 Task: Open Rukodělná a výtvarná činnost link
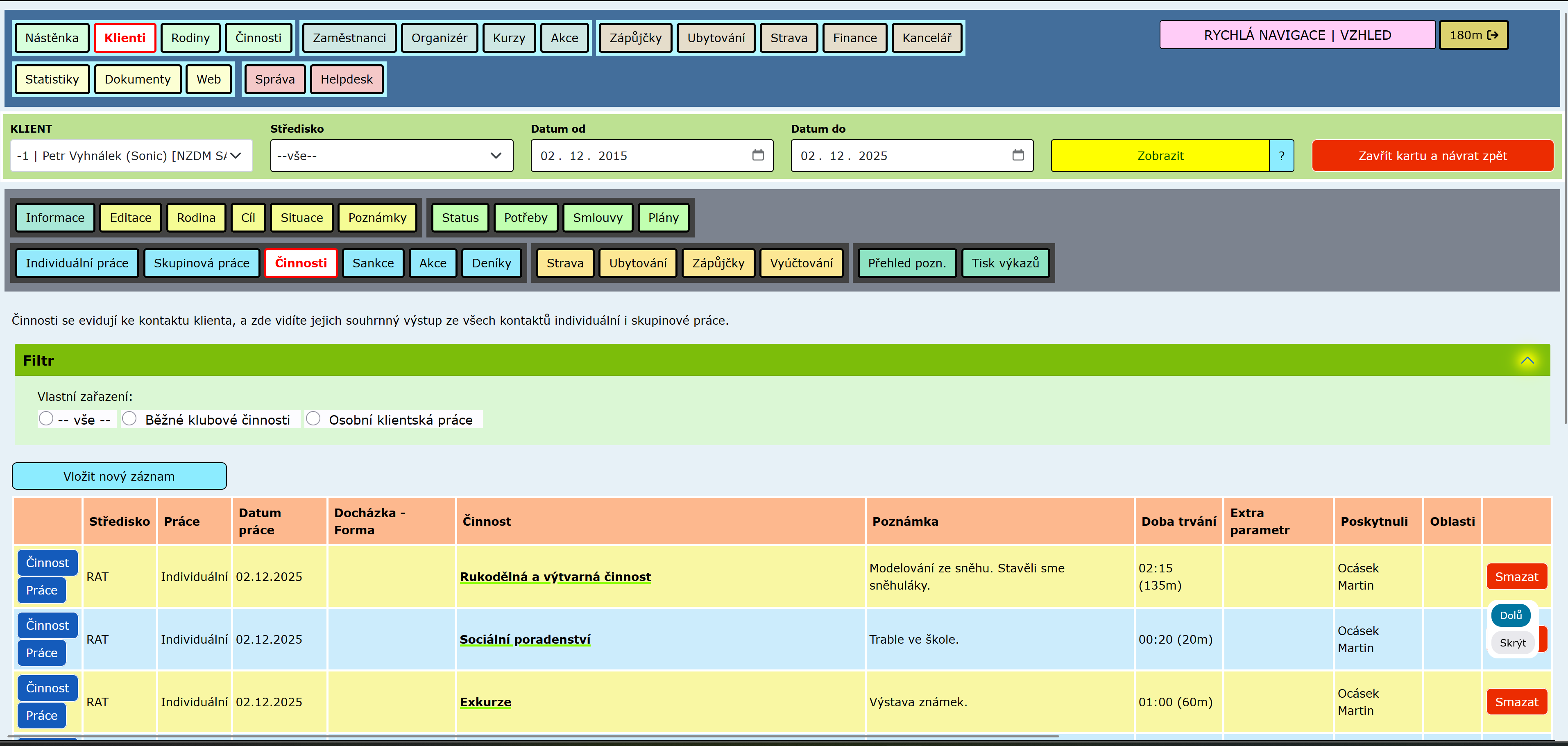click(x=555, y=576)
